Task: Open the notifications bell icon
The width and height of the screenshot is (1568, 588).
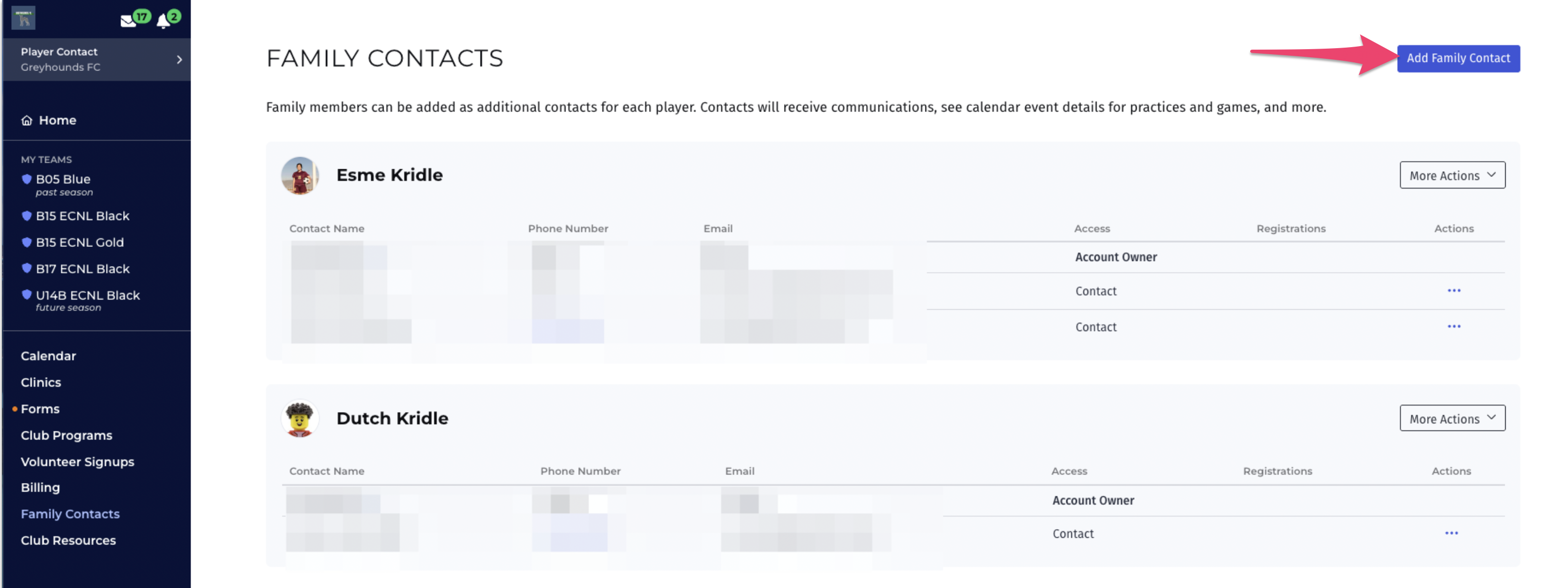Action: click(x=163, y=22)
